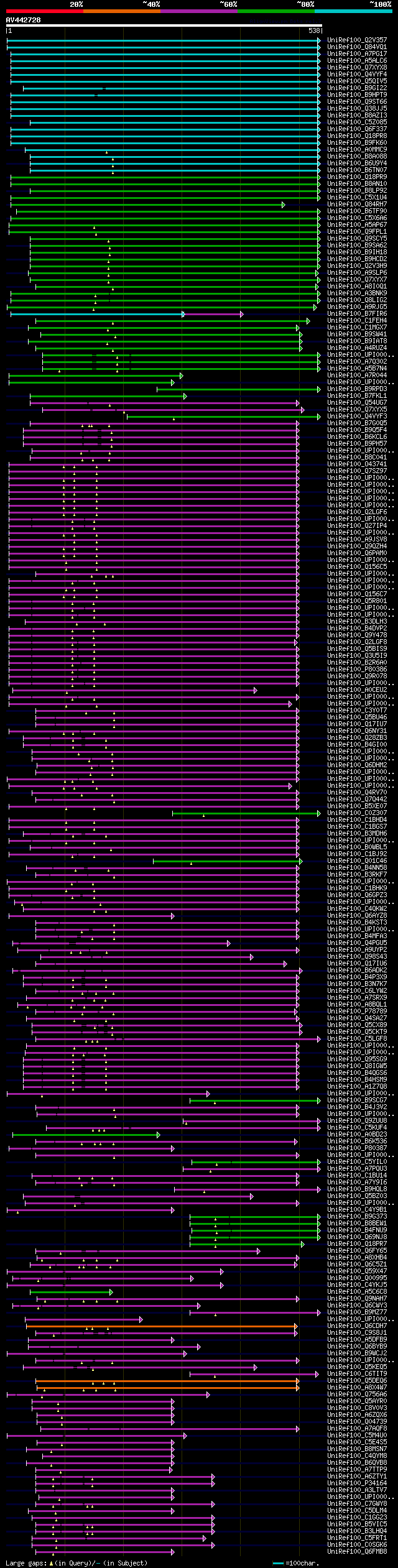
Task: Click the white query sequence bar
Action: coord(164,25)
